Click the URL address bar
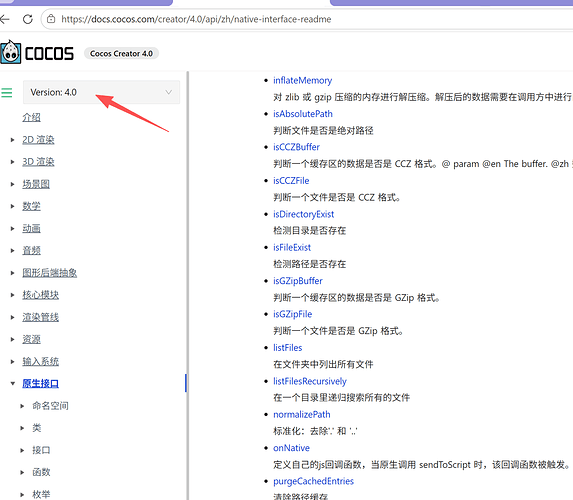 tap(307, 19)
